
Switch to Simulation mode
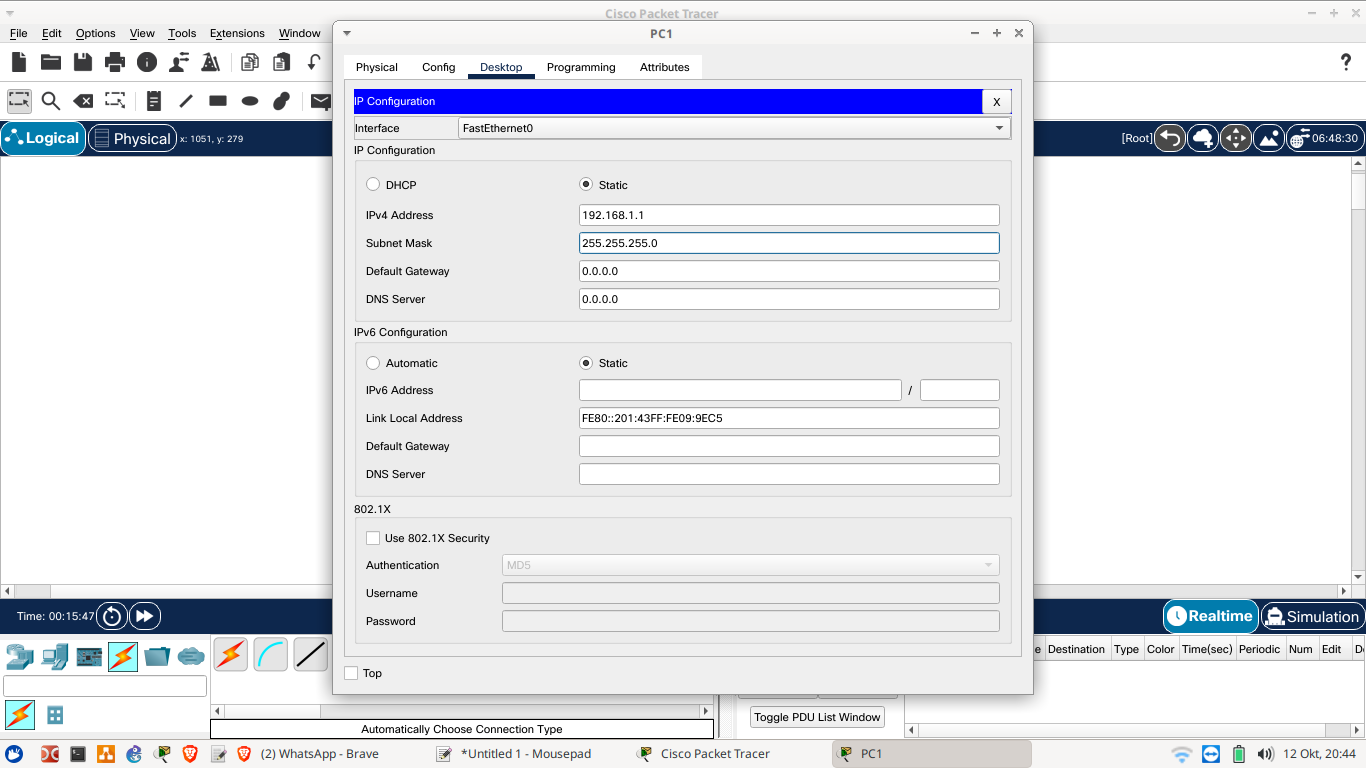pyautogui.click(x=1313, y=616)
